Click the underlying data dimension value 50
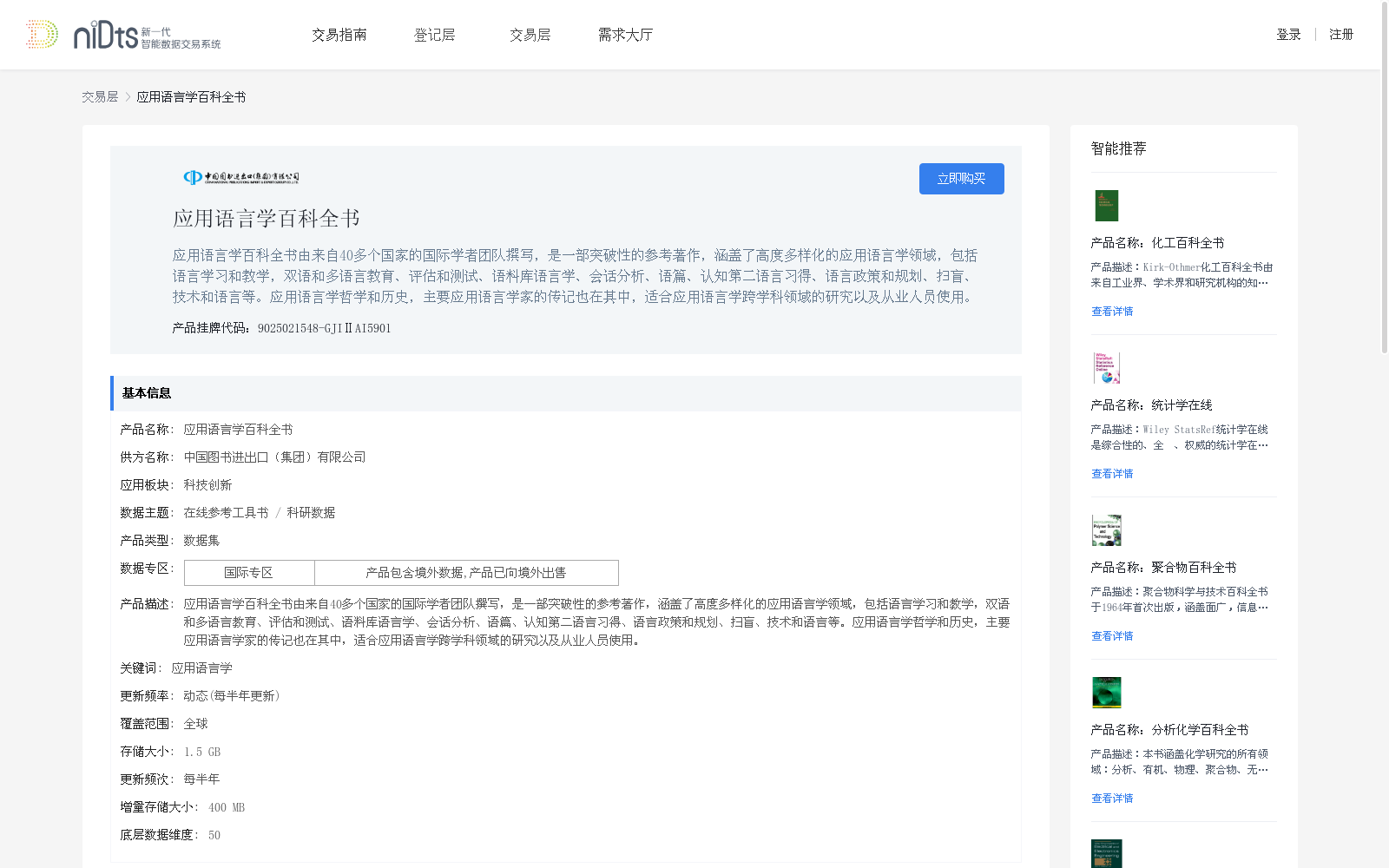Screen dimensions: 1389x868 click(x=214, y=835)
